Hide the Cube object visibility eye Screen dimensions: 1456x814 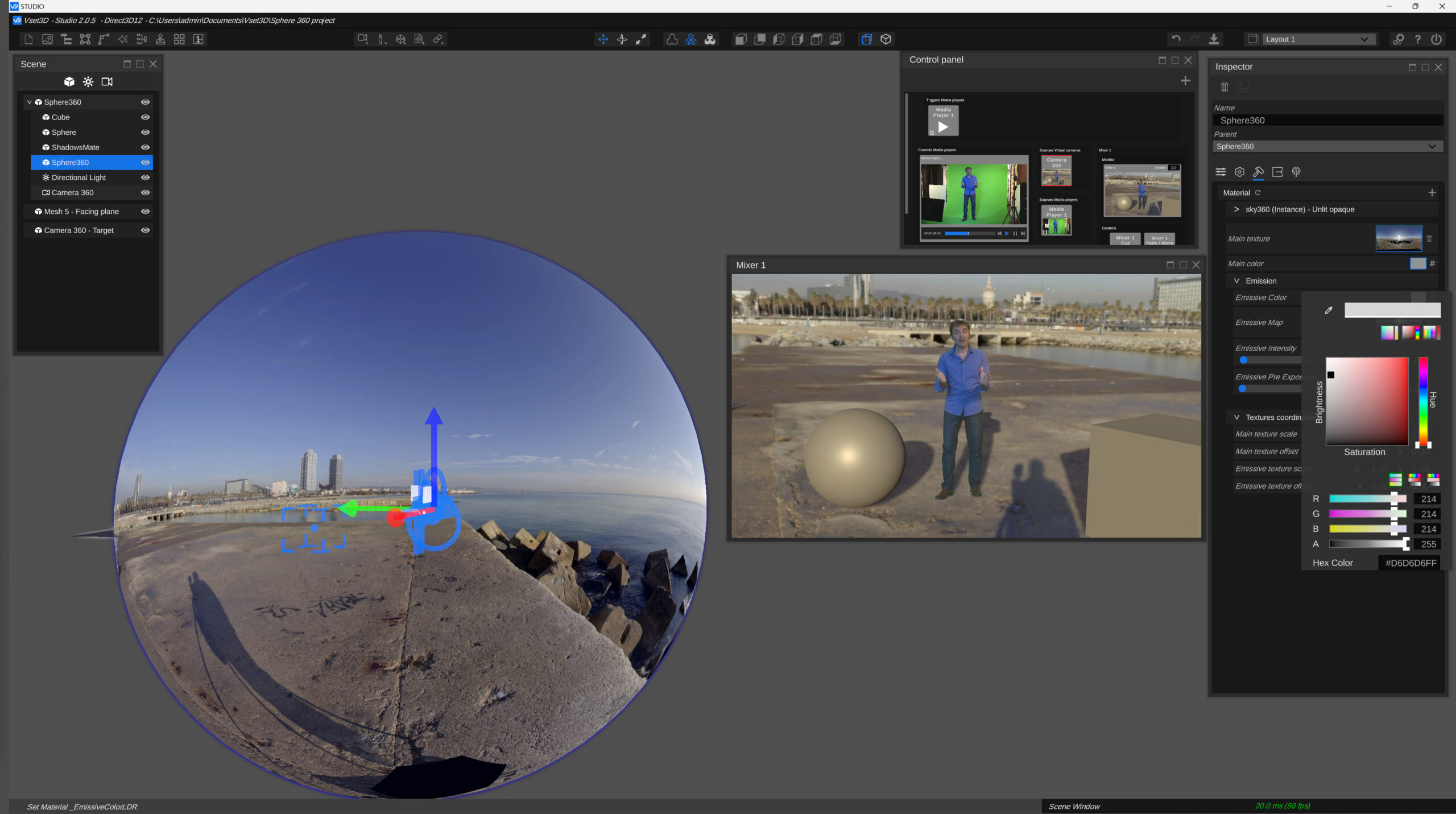point(146,117)
